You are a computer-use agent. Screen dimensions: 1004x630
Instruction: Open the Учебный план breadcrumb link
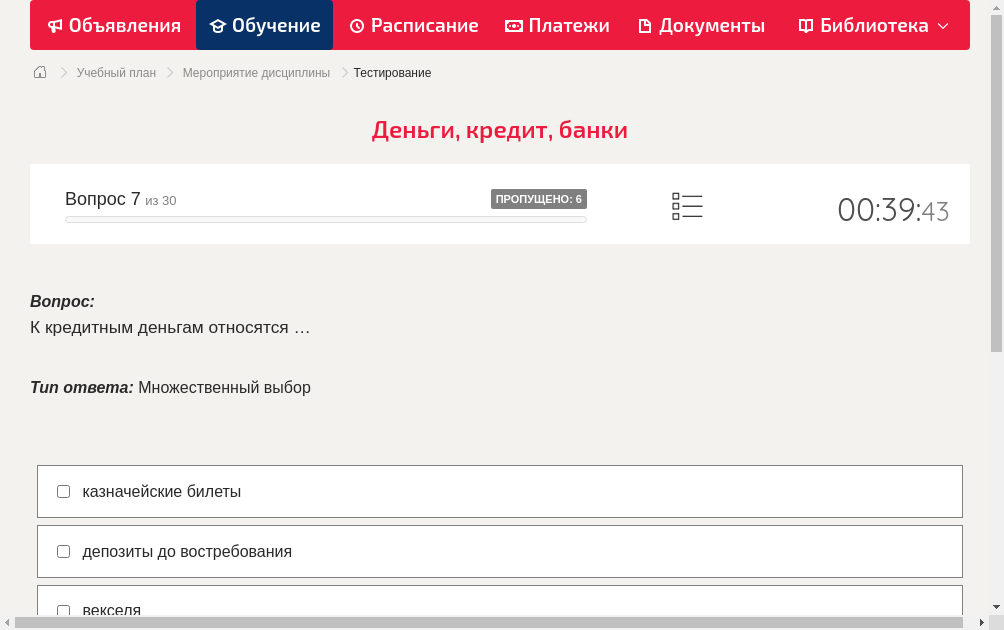point(114,73)
